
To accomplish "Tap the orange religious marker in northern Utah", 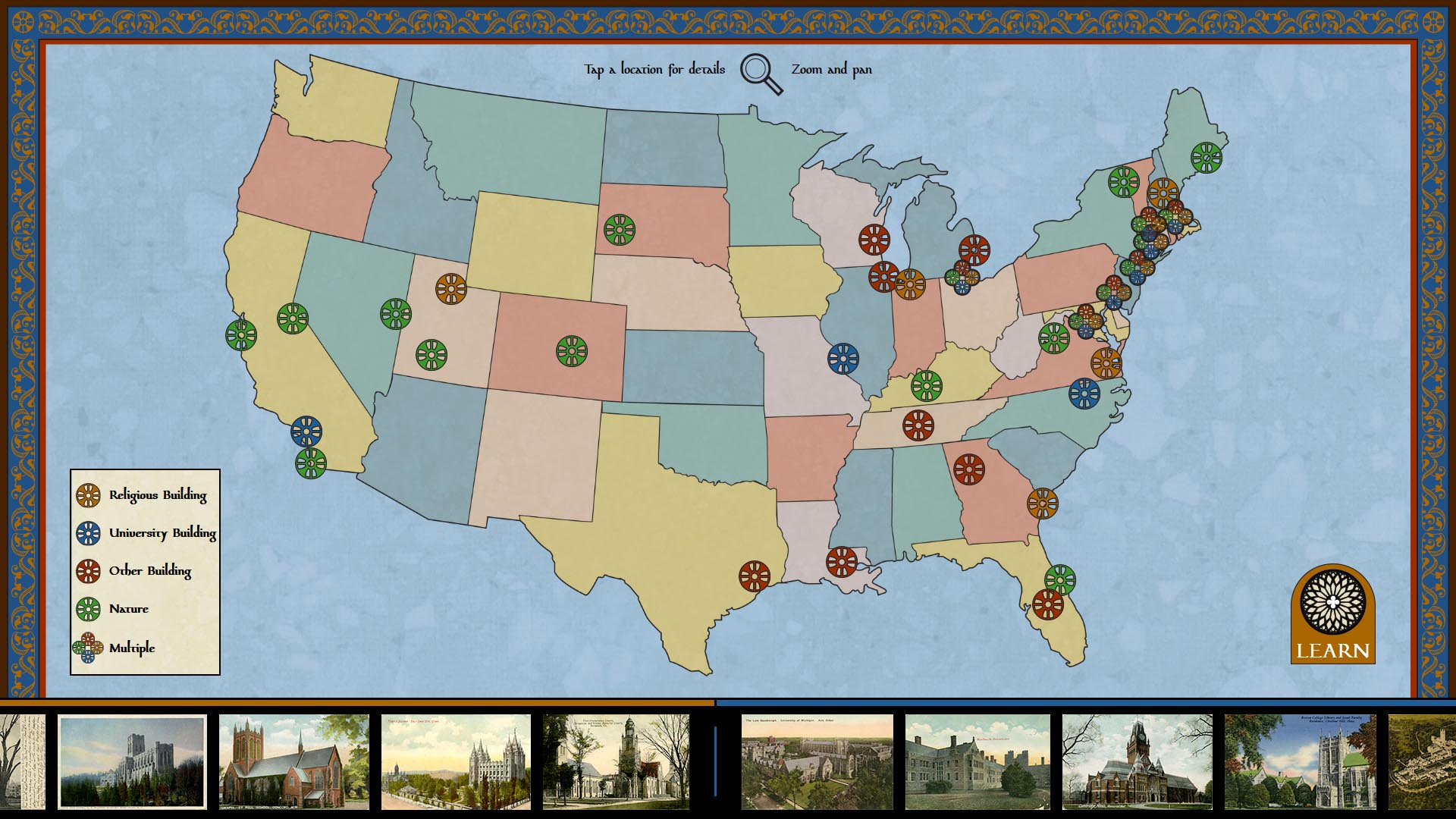I will point(451,289).
